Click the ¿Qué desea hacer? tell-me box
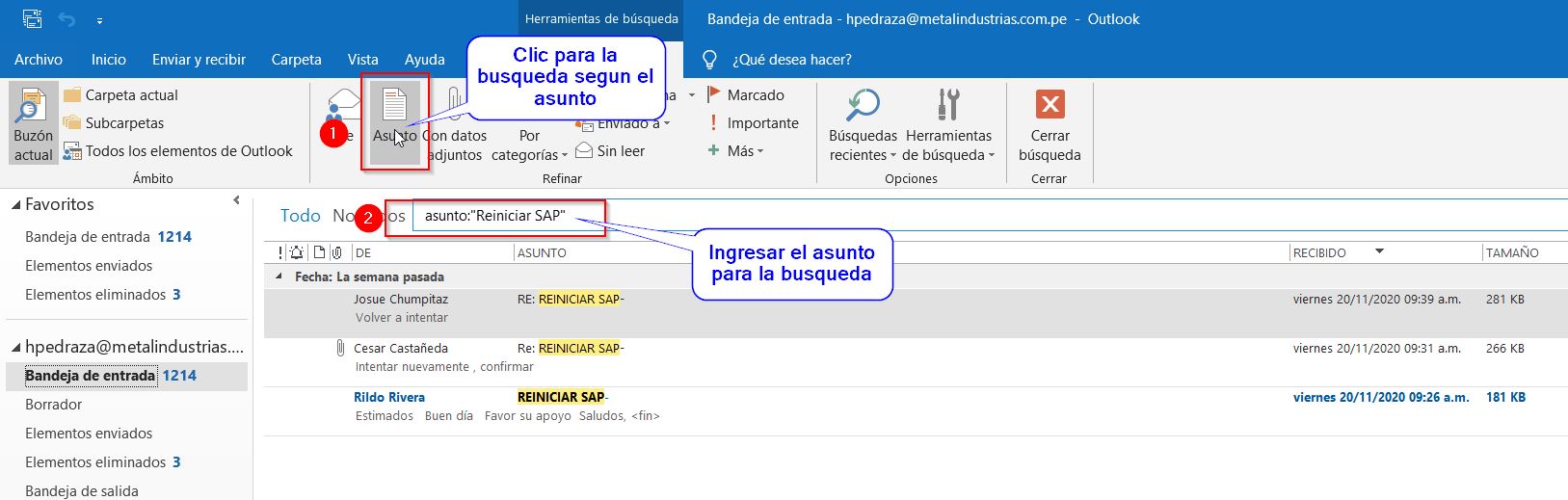This screenshot has height=500, width=1568. coord(791,60)
